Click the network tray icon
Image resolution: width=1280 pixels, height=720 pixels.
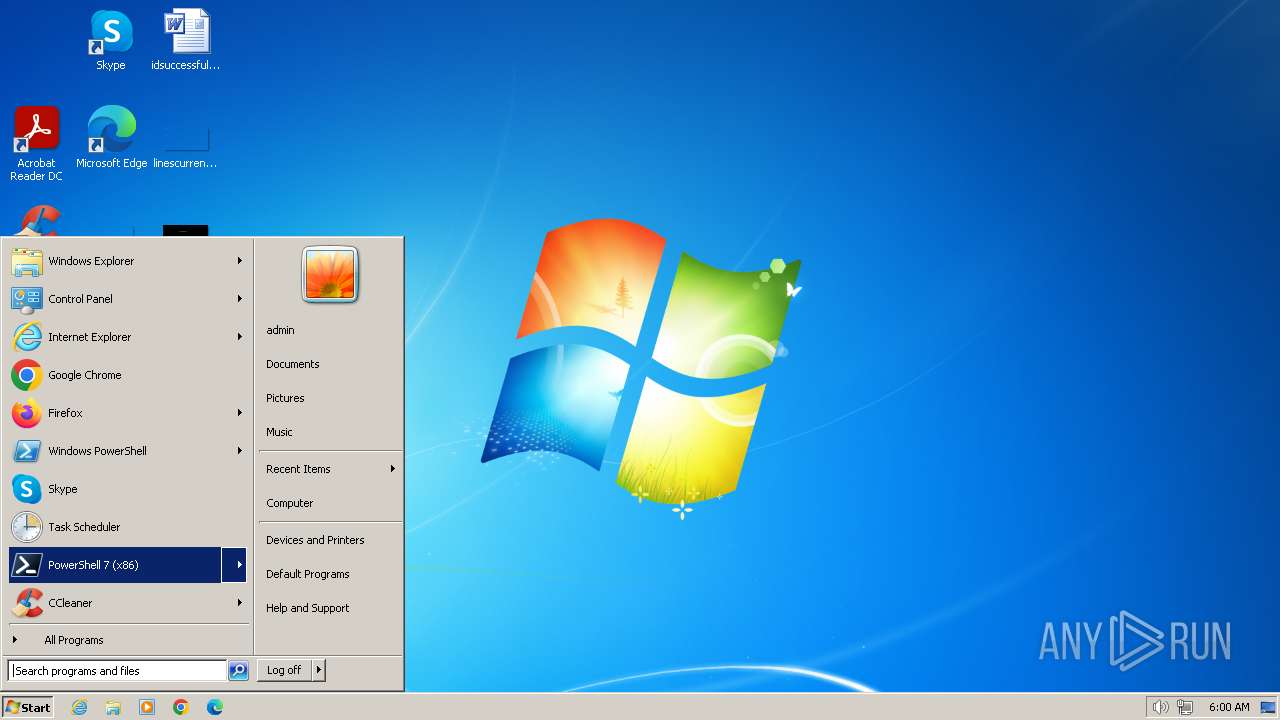click(x=1185, y=707)
